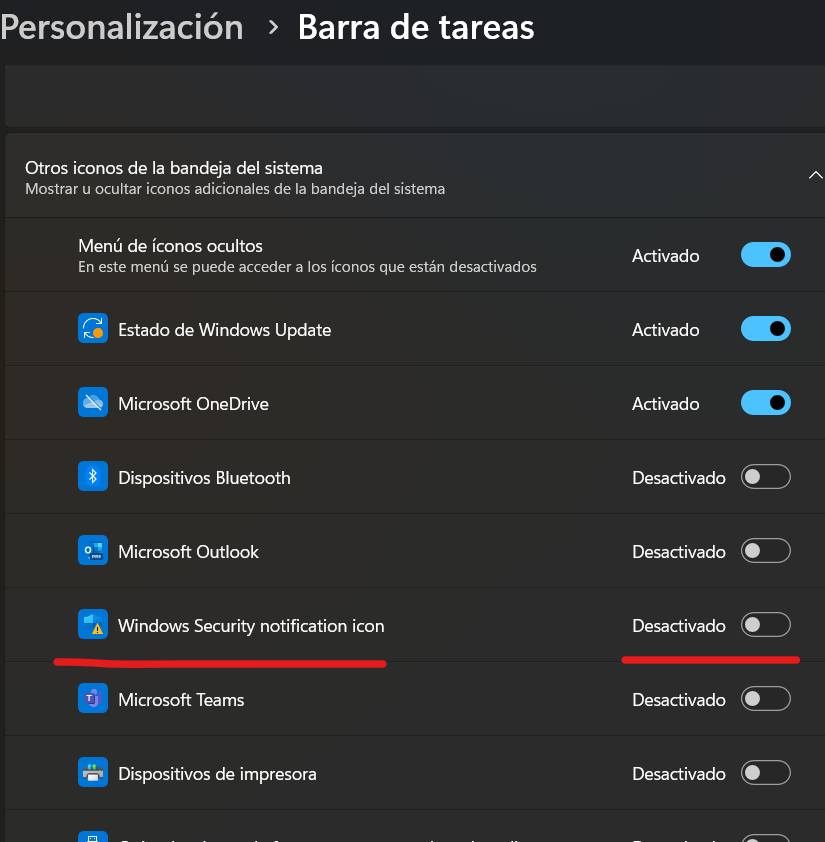
Task: Click the Microsoft Outlook icon
Action: tap(93, 551)
